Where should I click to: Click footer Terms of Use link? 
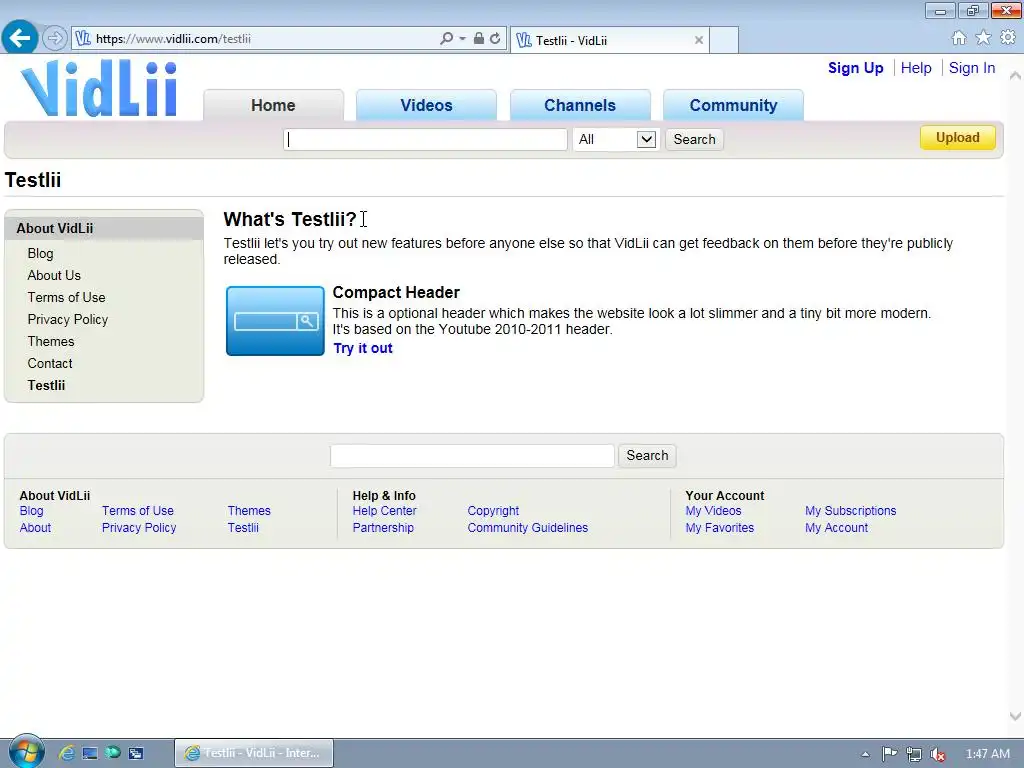click(x=138, y=511)
